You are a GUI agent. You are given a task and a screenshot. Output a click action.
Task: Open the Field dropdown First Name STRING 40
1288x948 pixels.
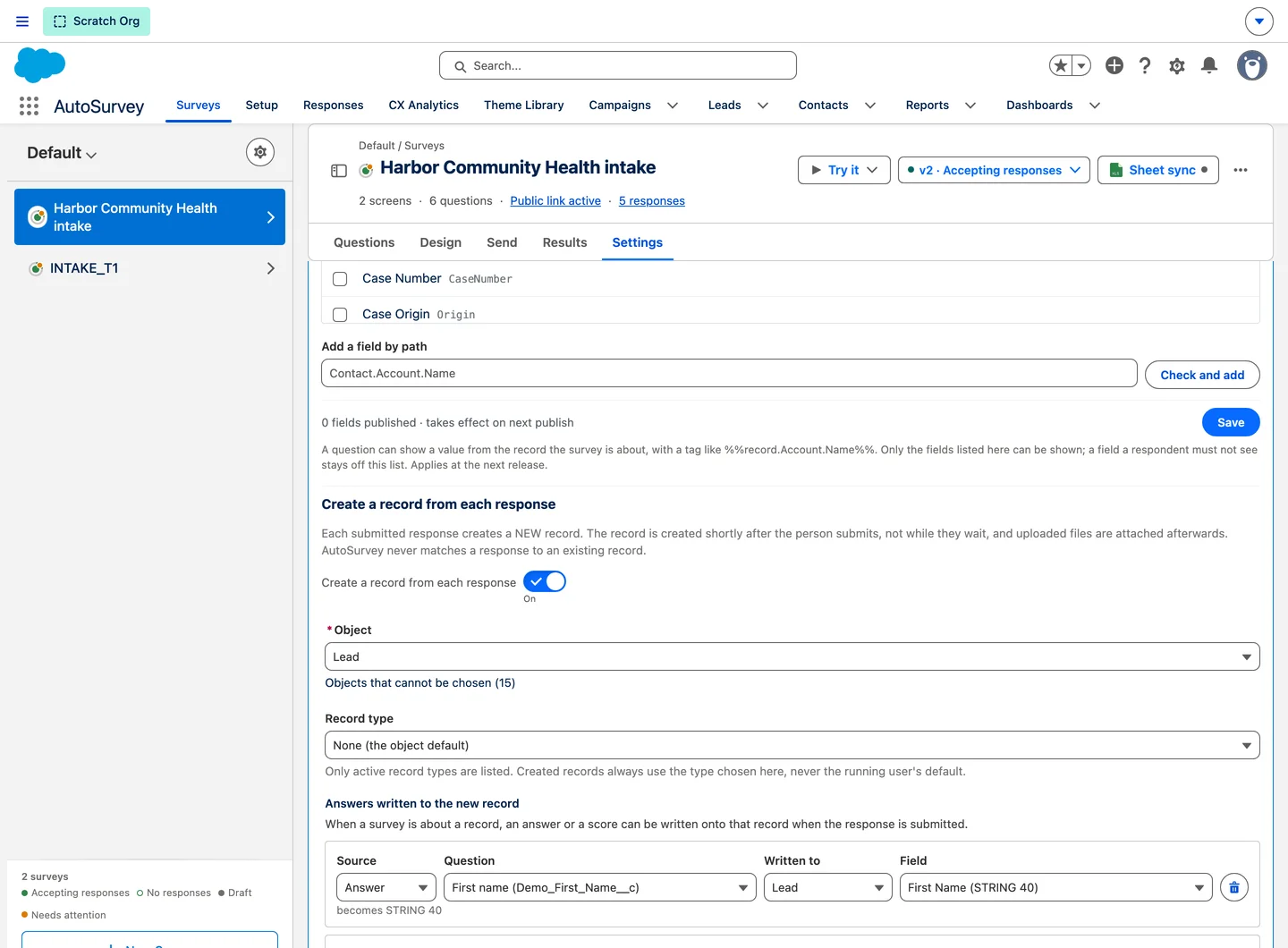click(1056, 887)
